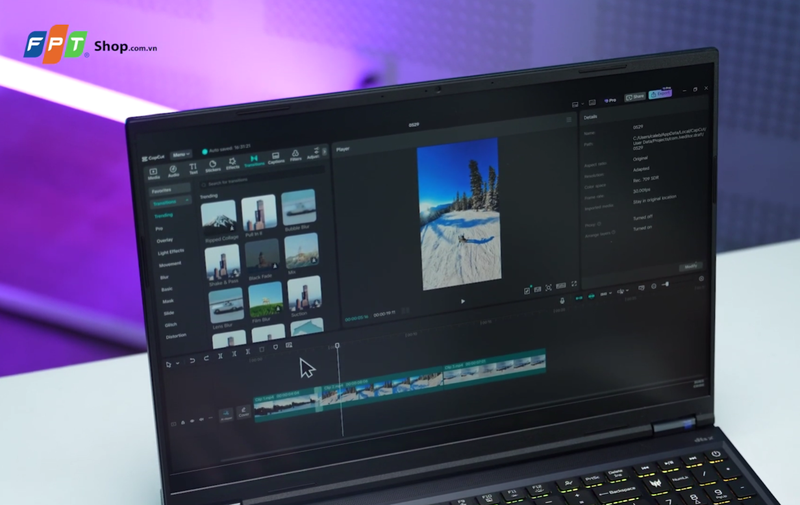Click the microphone record icon on the timeline
Viewport: 800px width, 505px height.
[x=562, y=301]
